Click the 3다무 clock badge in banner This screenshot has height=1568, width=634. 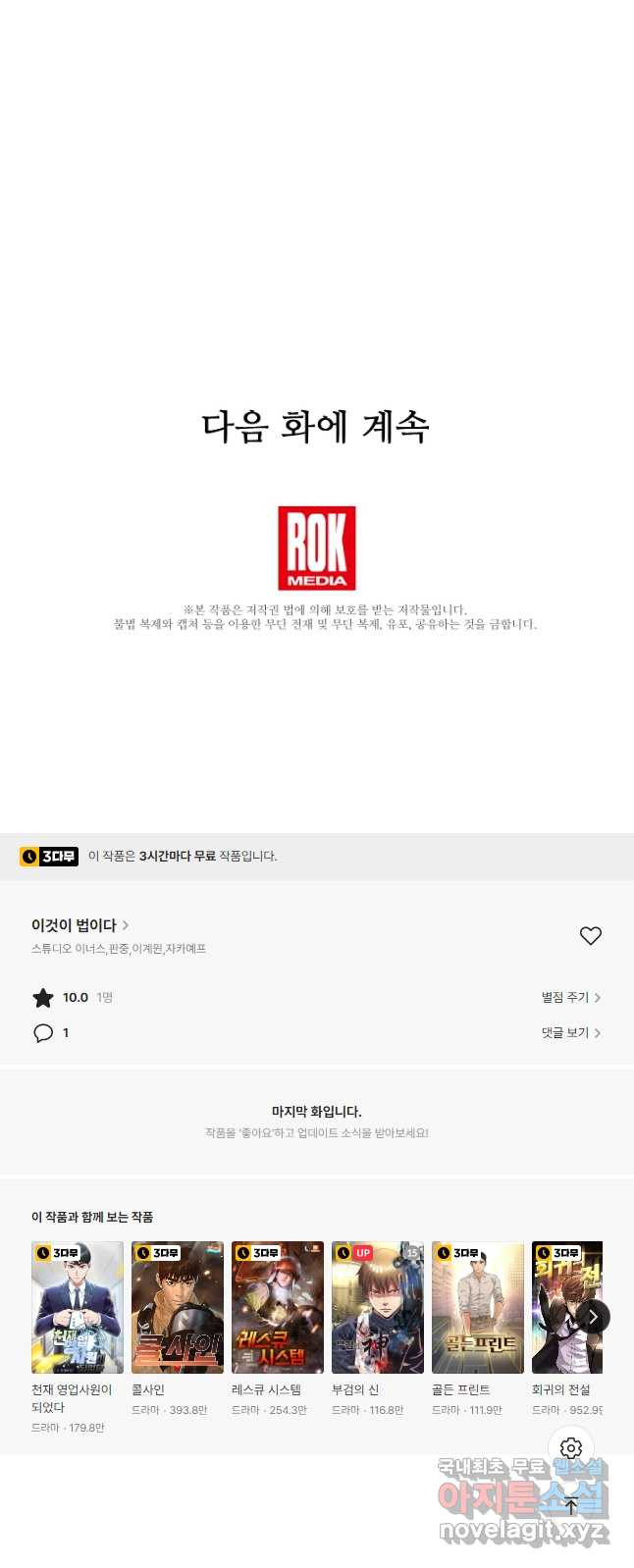(x=49, y=857)
